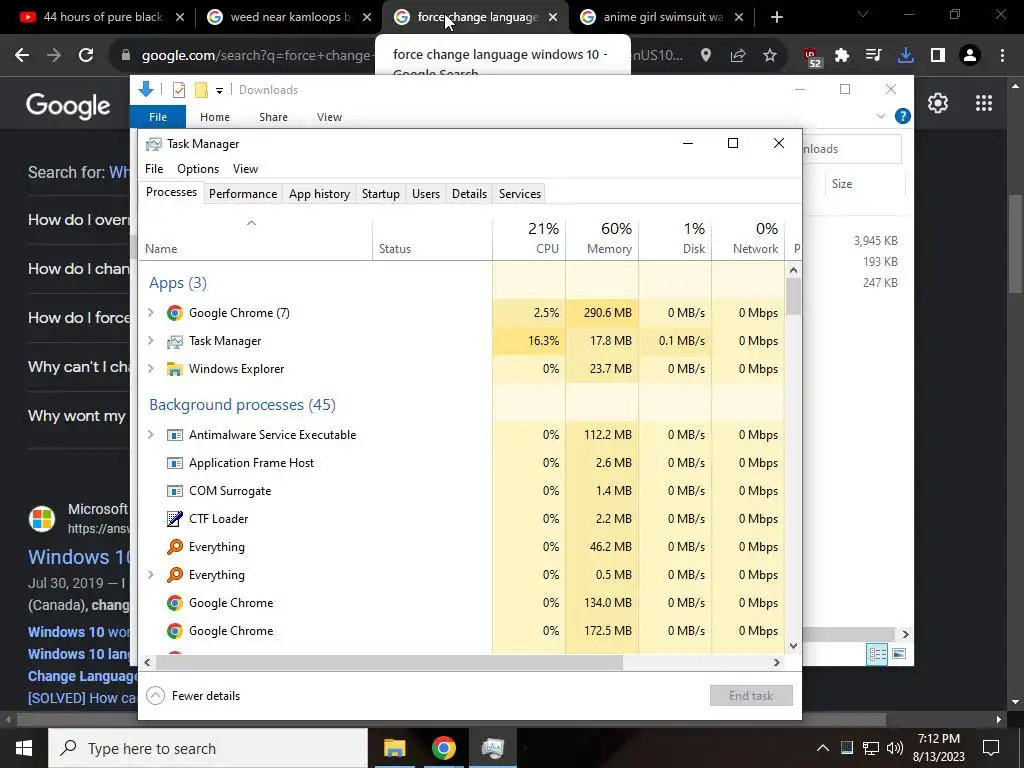The width and height of the screenshot is (1024, 768).
Task: Switch to the Performance tab
Action: [243, 194]
